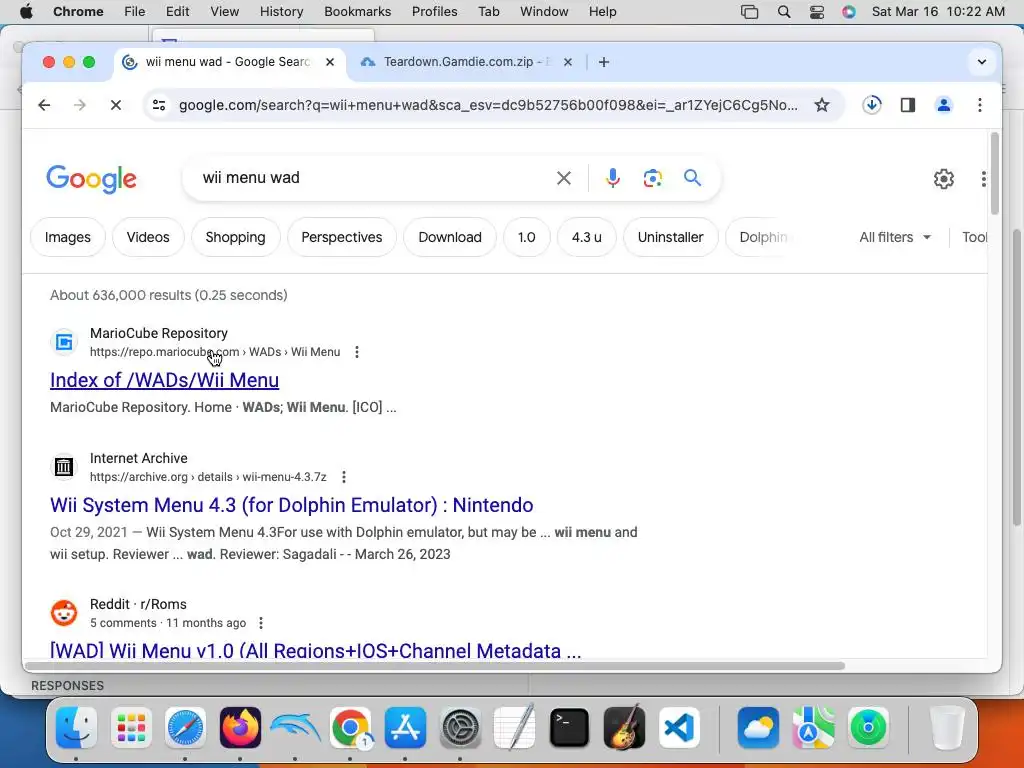Toggle the Chrome side panel icon
Viewport: 1024px width, 768px height.
point(908,105)
